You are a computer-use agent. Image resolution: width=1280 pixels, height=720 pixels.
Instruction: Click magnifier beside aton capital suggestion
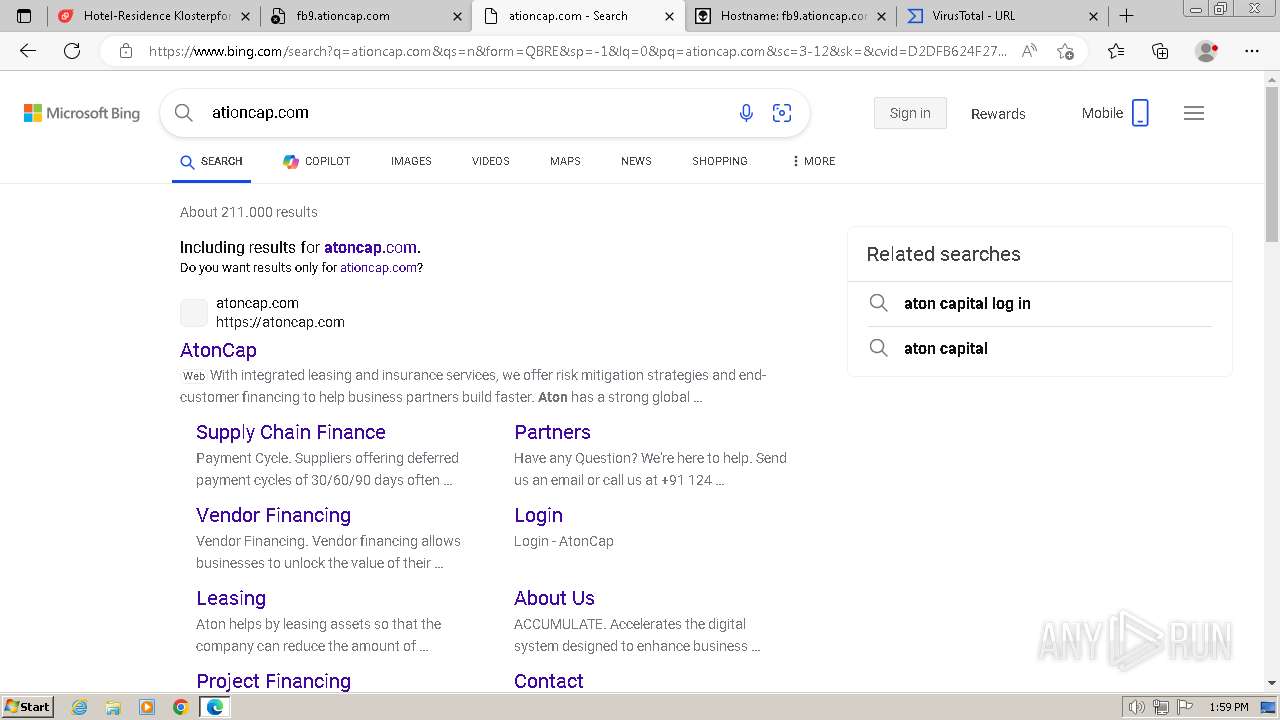click(x=878, y=348)
